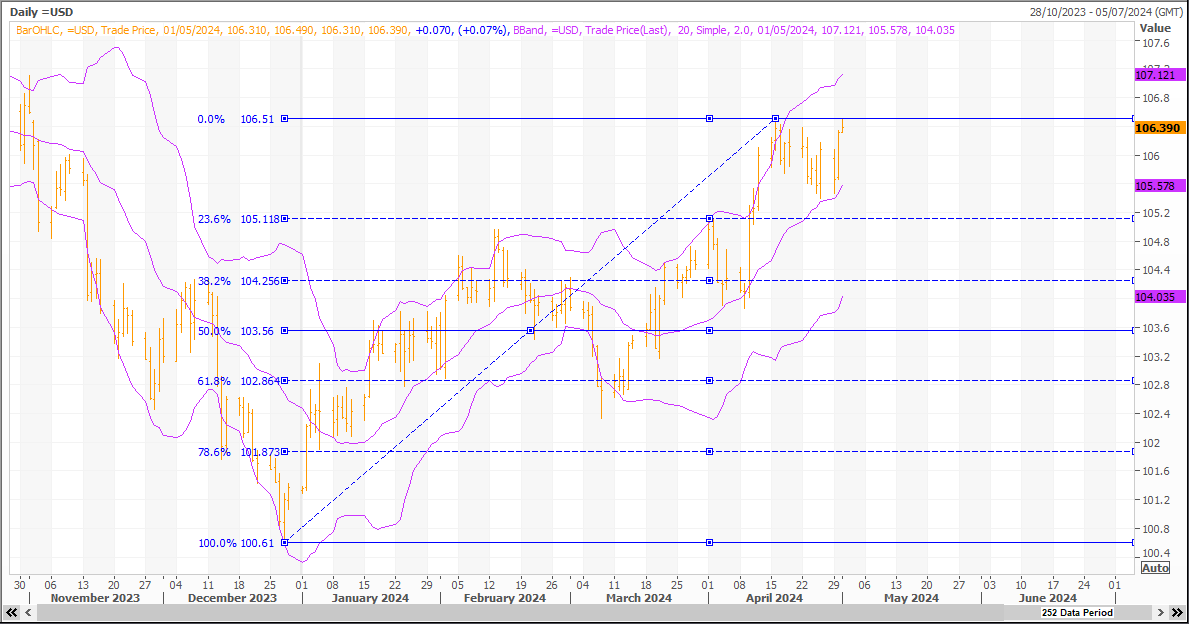
Task: Select the 23.6% 105.118 Fibonacci label
Action: 239,219
